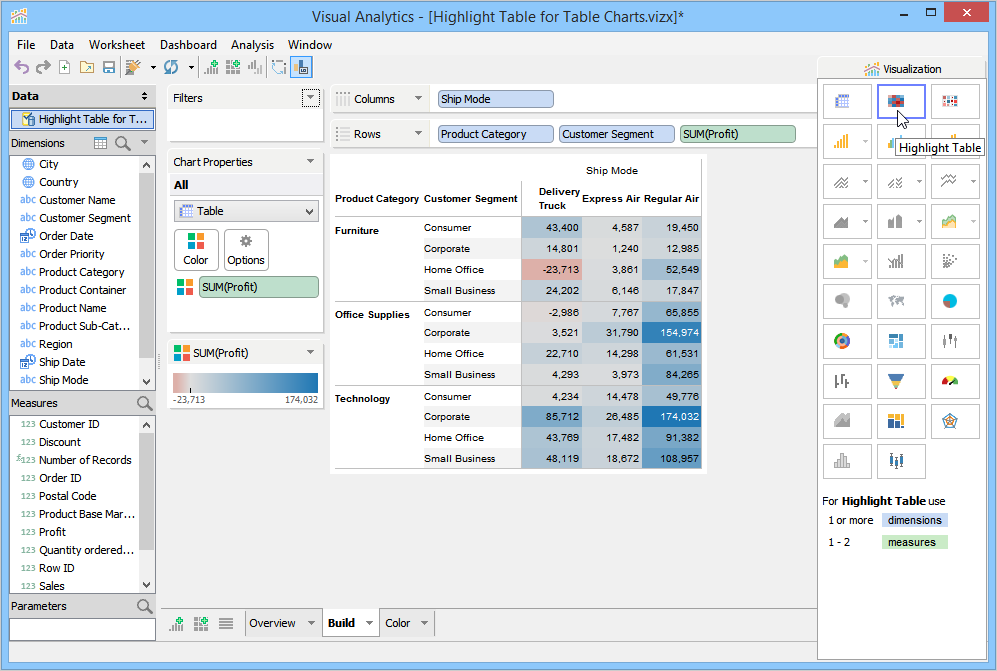Choose the bubble chart visualization
Image resolution: width=997 pixels, height=671 pixels.
pyautogui.click(x=847, y=301)
